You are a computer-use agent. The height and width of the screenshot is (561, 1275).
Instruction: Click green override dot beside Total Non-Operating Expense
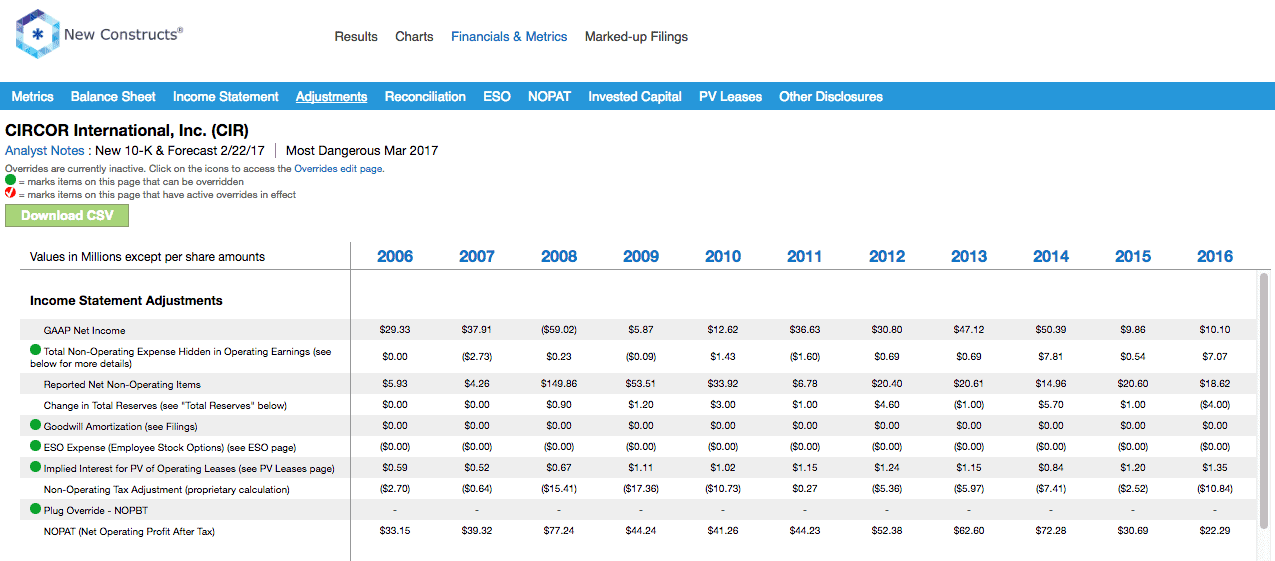point(36,351)
